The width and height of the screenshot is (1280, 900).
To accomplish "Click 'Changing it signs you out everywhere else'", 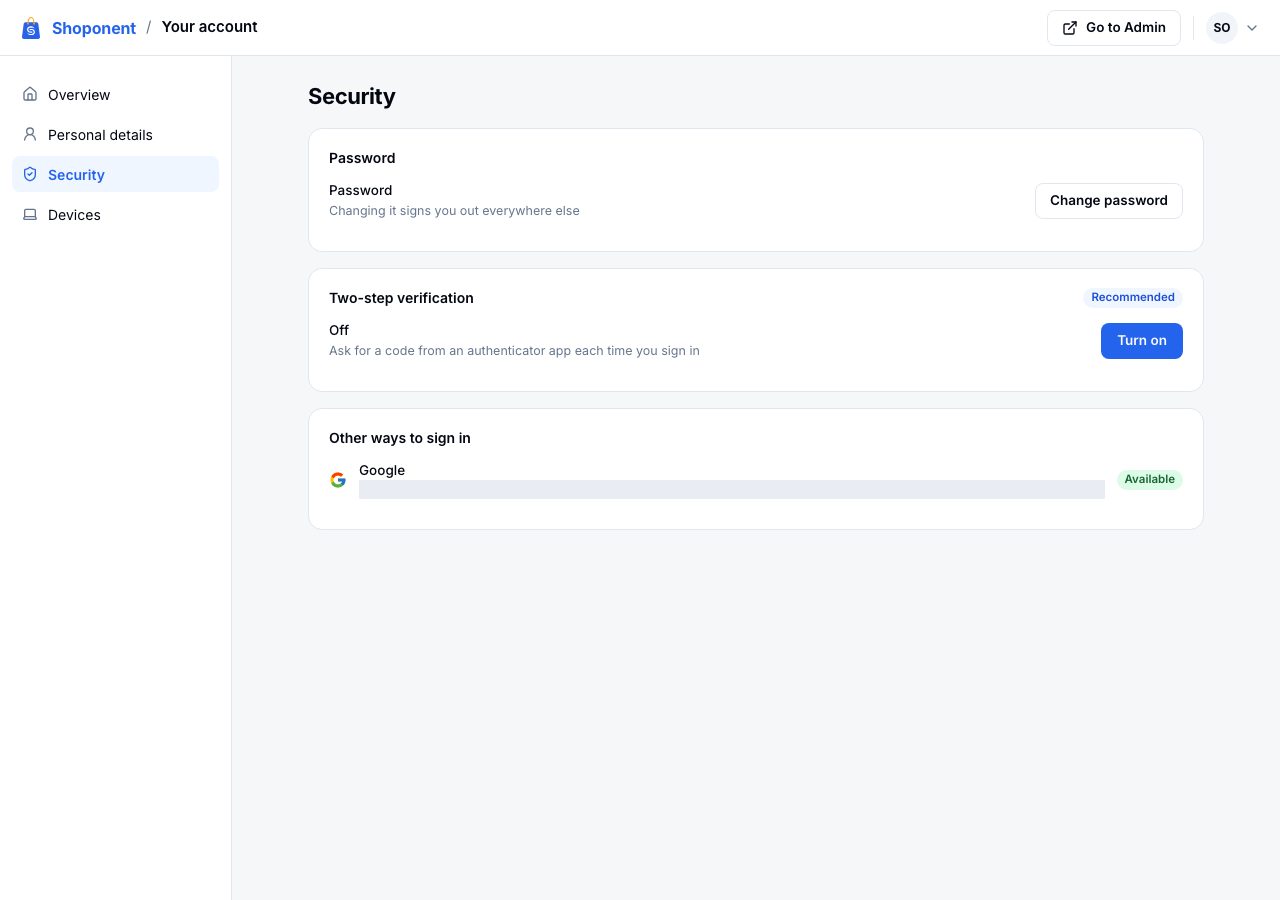I will [x=454, y=211].
